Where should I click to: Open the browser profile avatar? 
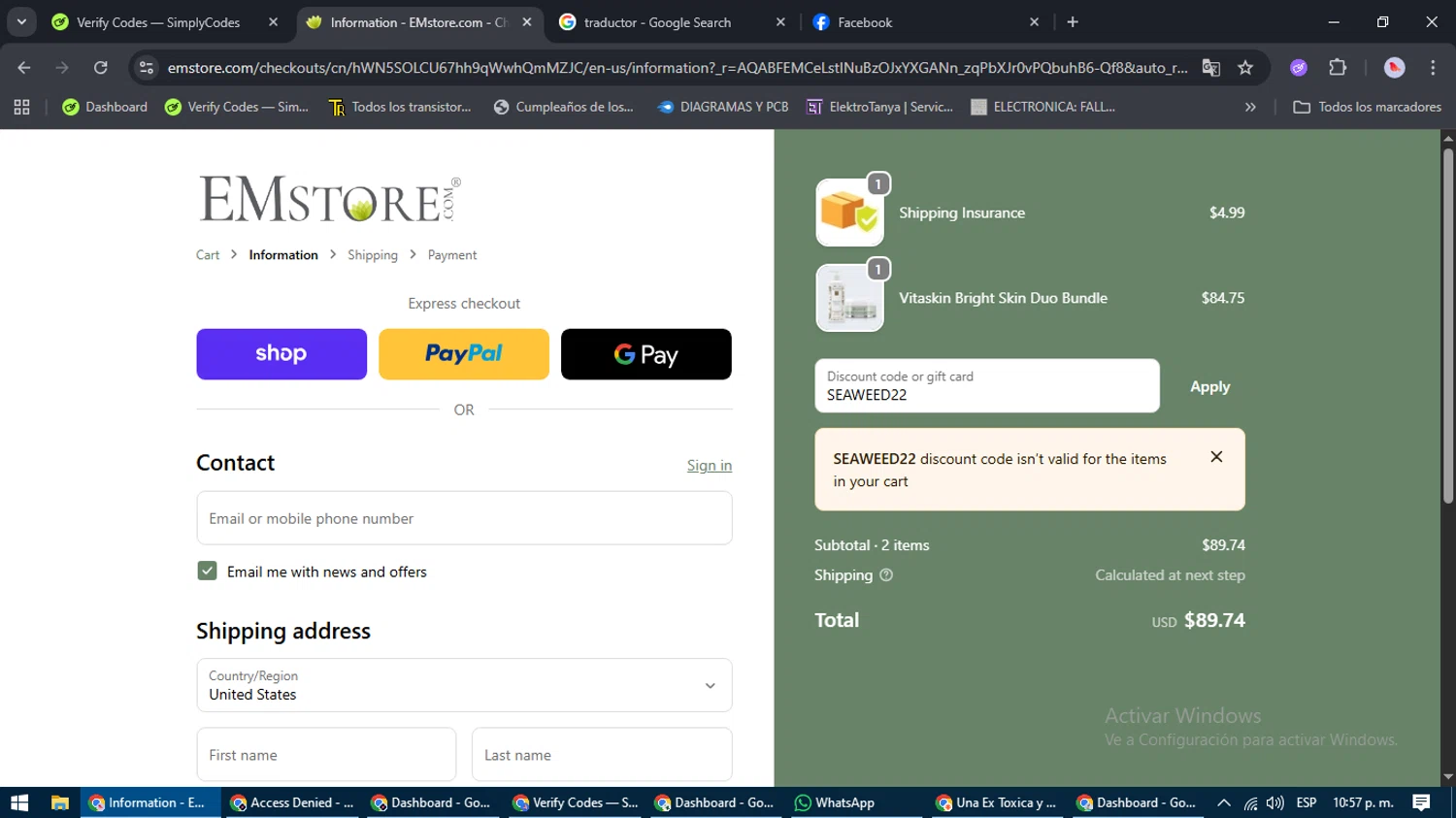click(x=1394, y=67)
